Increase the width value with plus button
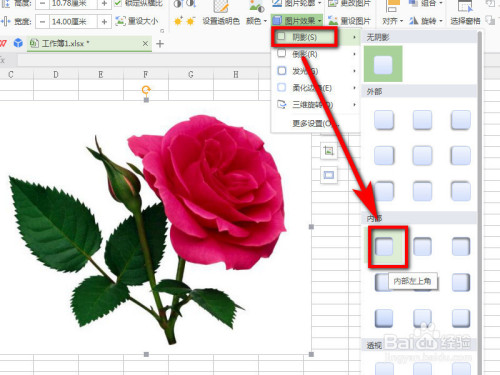The image size is (500, 375). tap(104, 22)
